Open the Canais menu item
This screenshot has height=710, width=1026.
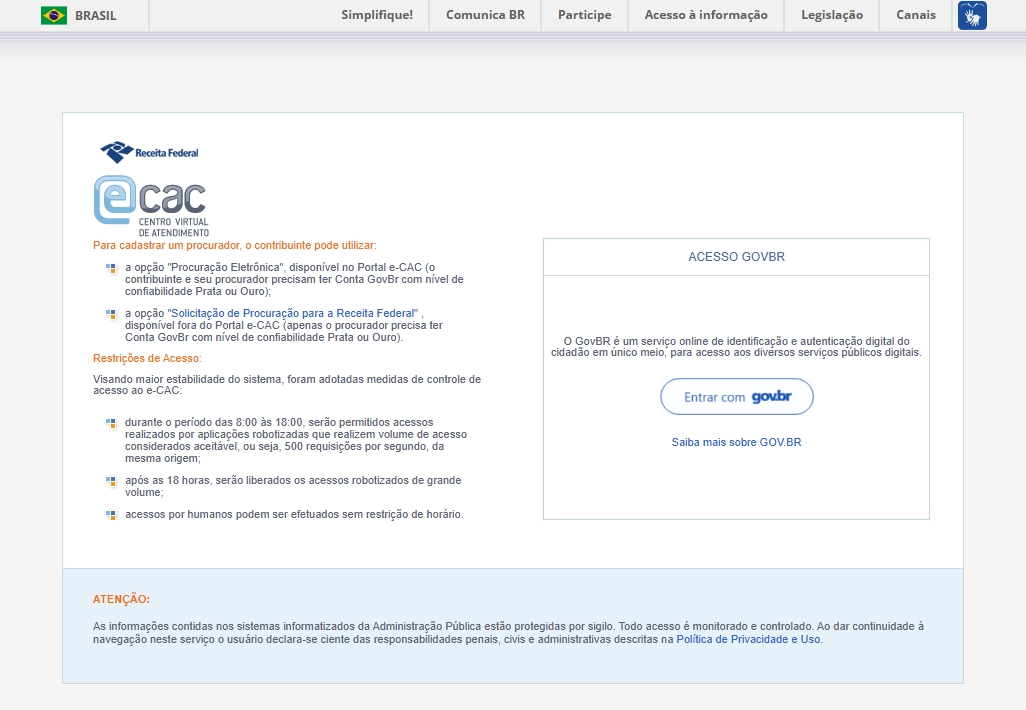(916, 15)
